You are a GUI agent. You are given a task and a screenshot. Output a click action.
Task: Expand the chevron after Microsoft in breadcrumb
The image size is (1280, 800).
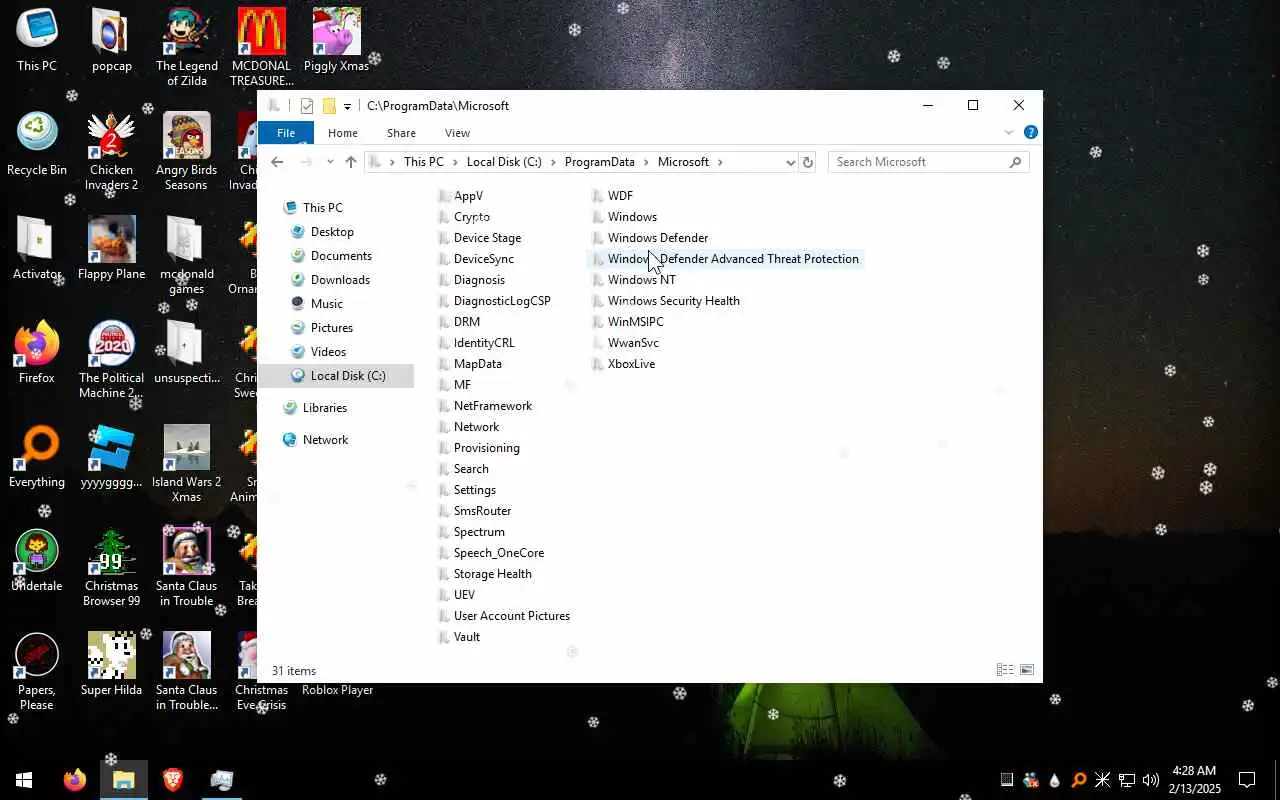[720, 162]
